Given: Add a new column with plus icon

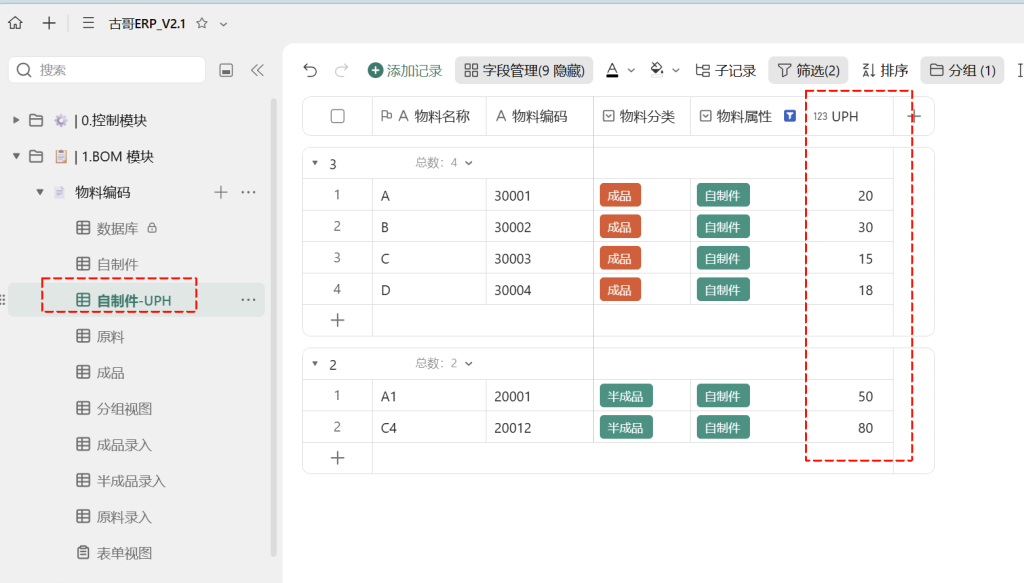Looking at the screenshot, I should pyautogui.click(x=914, y=116).
